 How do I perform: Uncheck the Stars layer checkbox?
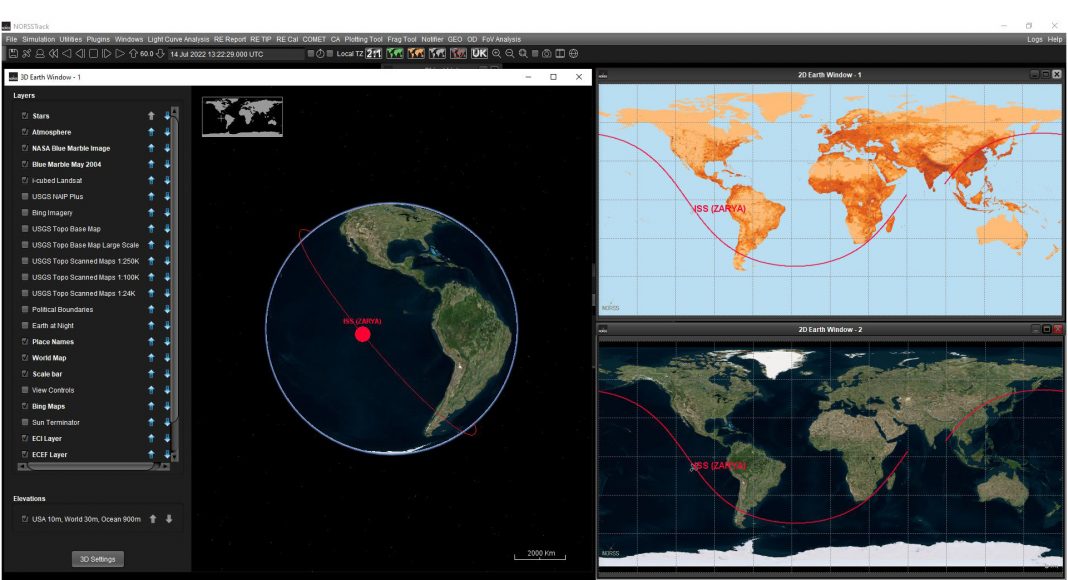point(24,116)
